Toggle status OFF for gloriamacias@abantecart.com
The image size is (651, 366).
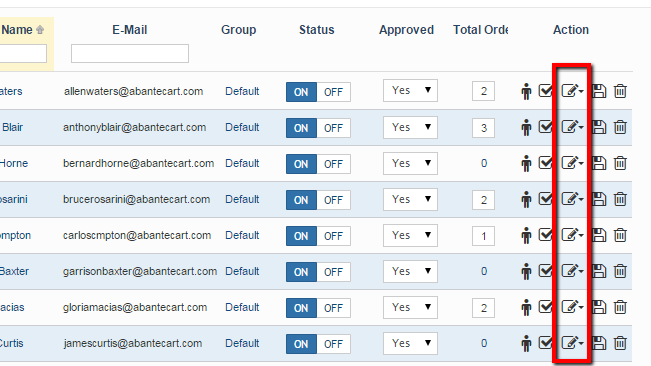point(333,308)
